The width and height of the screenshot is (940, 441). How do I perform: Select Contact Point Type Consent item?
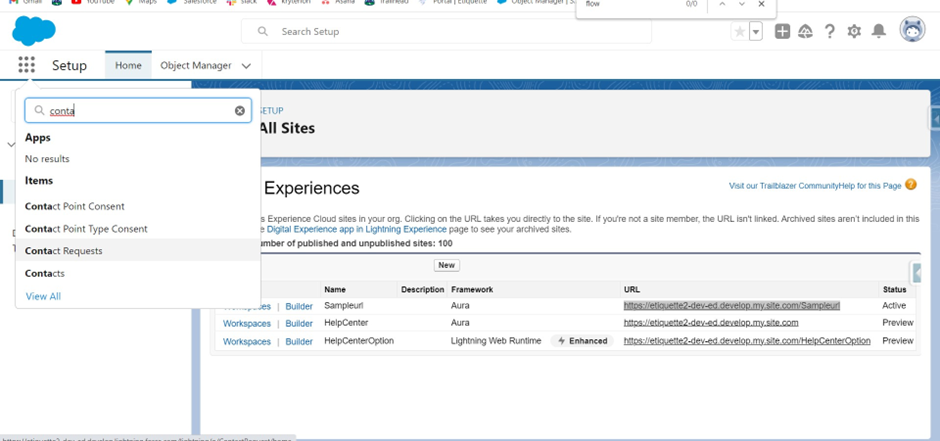[138, 229]
